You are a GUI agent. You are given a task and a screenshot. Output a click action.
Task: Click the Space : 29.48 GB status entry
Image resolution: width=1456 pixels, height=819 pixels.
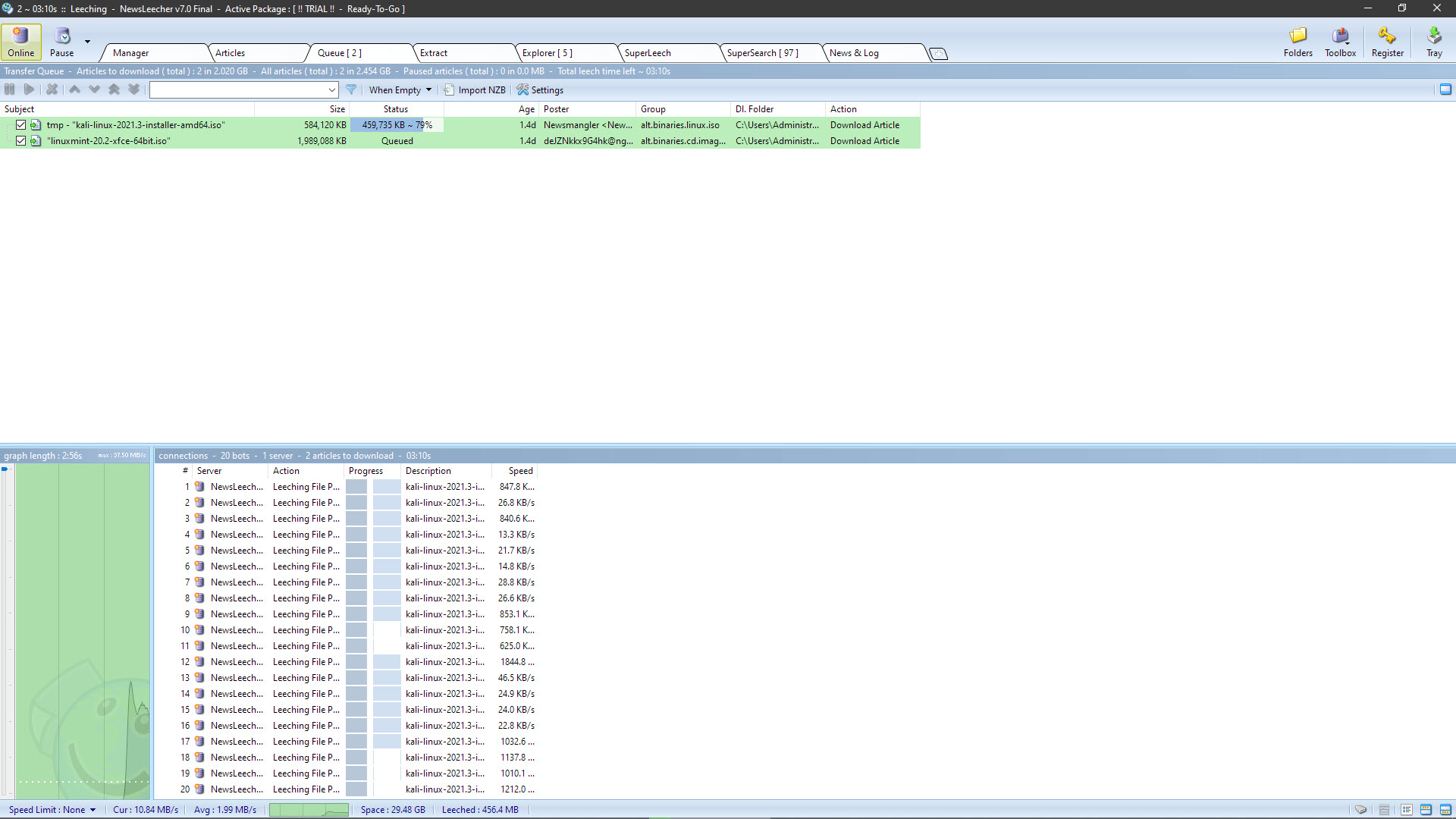point(393,810)
